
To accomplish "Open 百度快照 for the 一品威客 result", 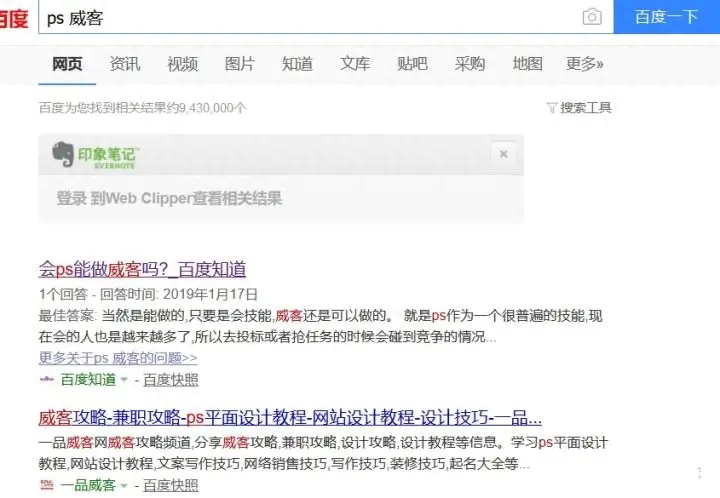I will 171,485.
